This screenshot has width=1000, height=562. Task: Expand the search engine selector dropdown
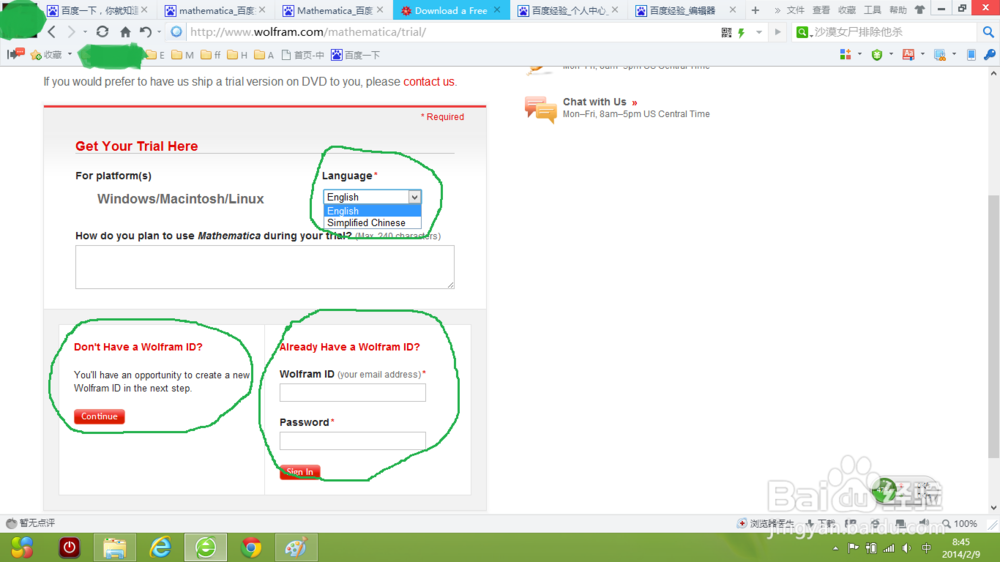pos(811,34)
